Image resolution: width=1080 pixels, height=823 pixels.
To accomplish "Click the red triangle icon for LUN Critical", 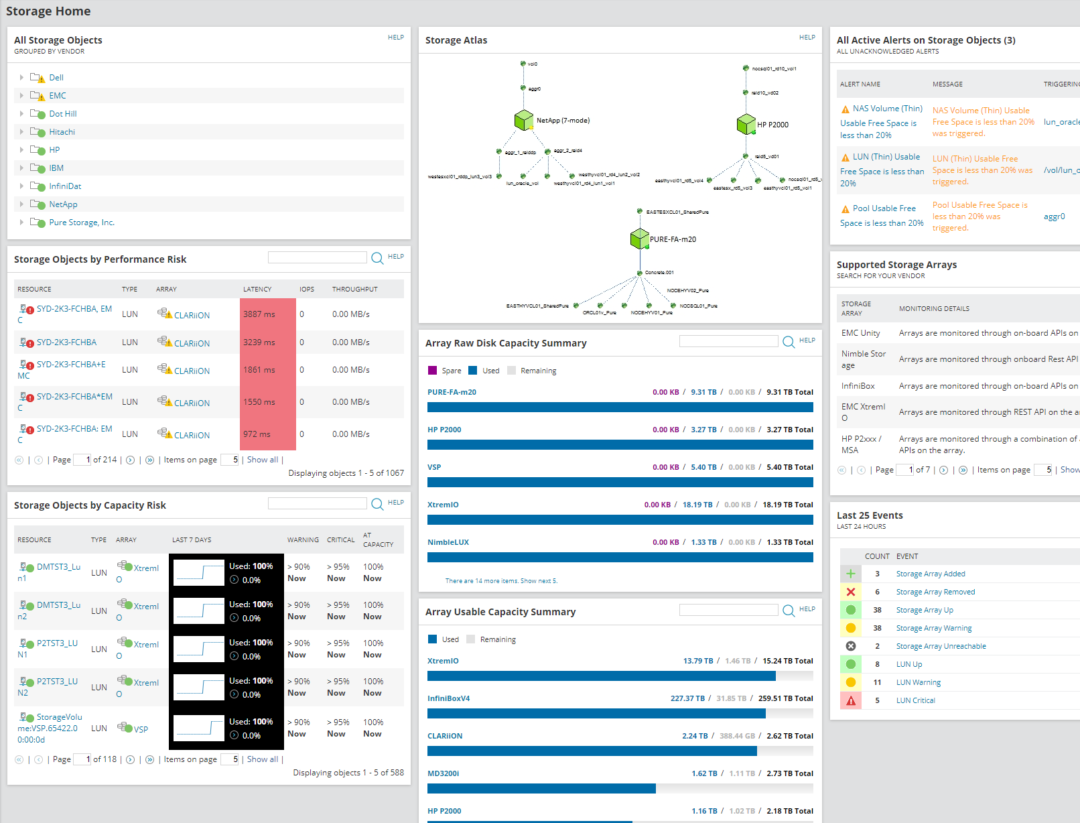I will 851,700.
